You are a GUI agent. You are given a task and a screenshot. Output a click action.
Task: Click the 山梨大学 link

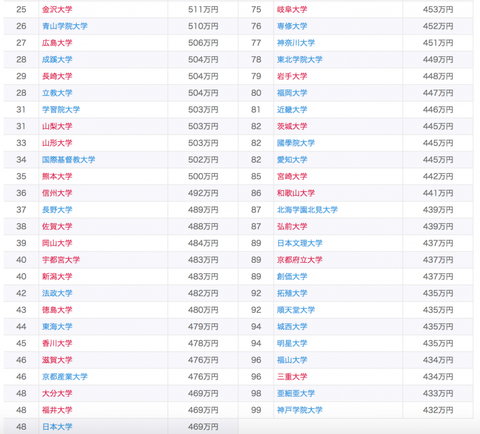pyautogui.click(x=57, y=126)
